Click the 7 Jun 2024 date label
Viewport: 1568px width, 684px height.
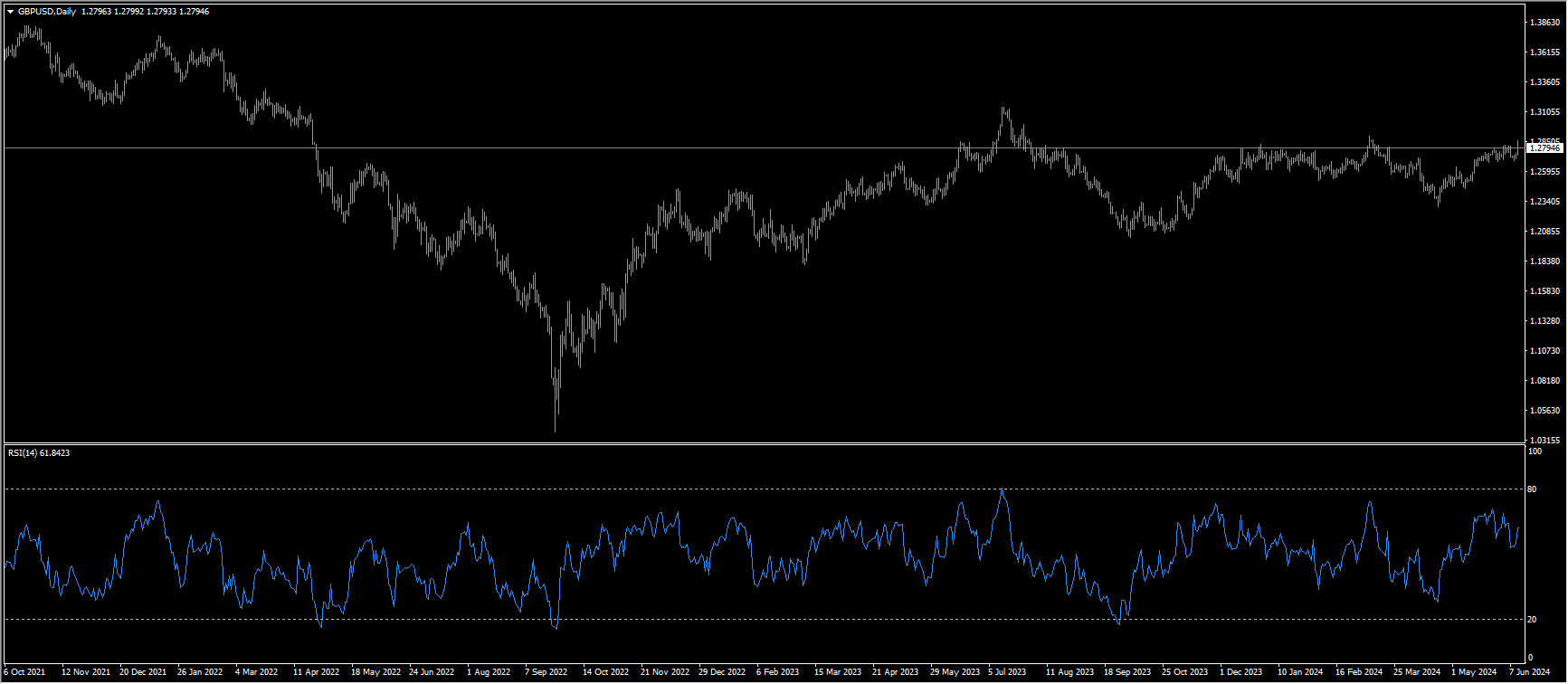1529,673
